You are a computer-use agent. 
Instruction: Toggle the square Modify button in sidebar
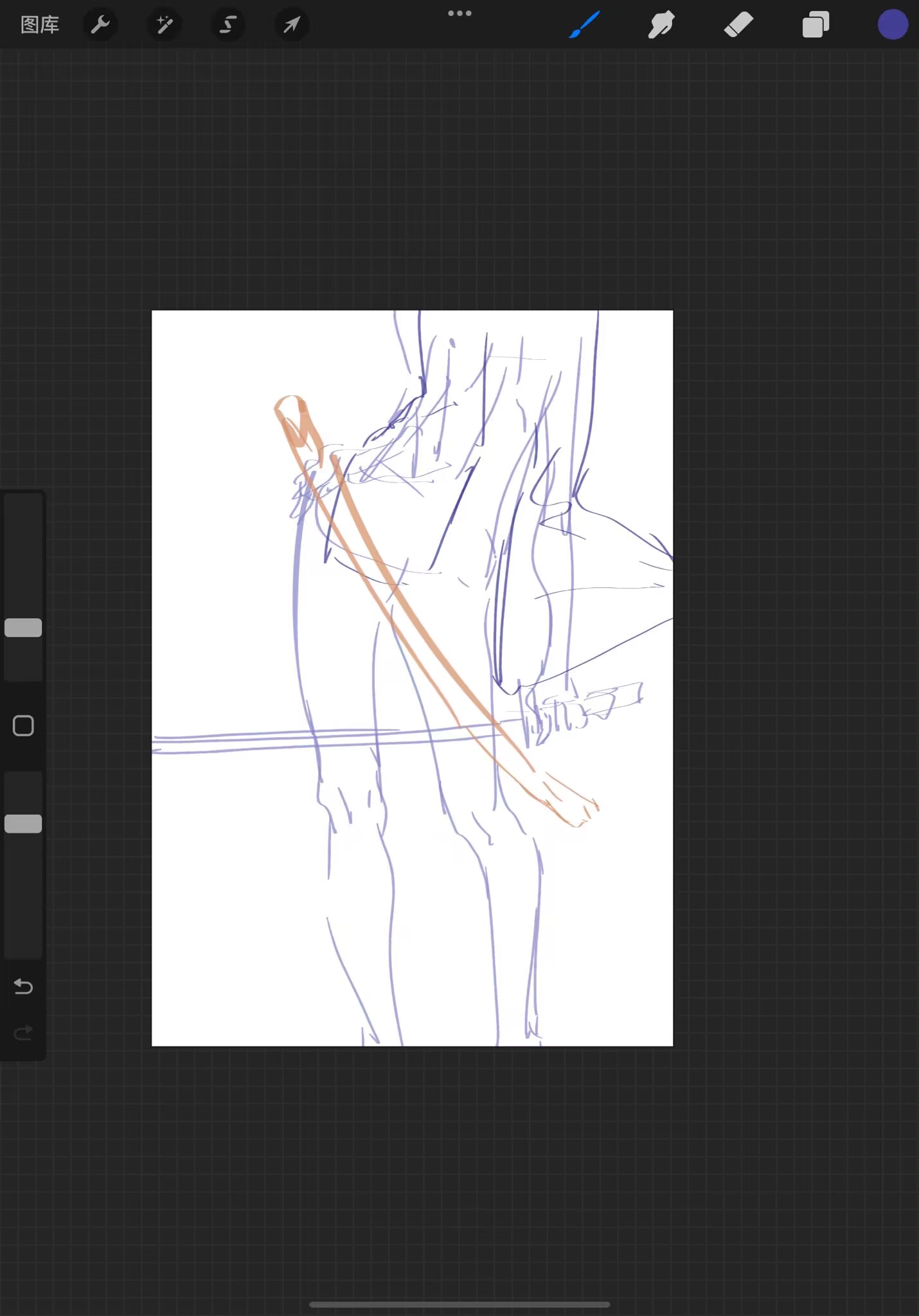23,726
